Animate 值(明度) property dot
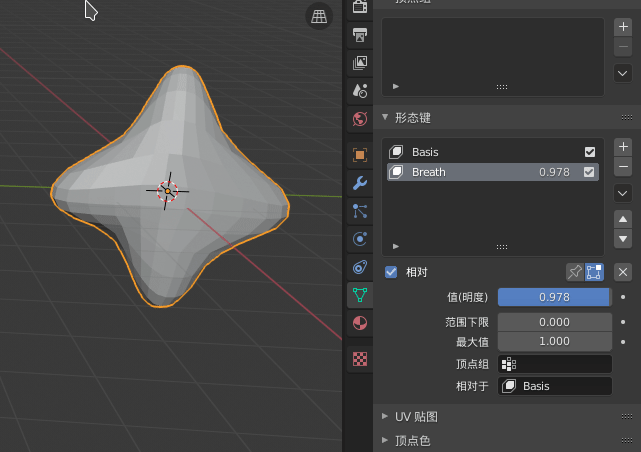The image size is (641, 452). 623,297
